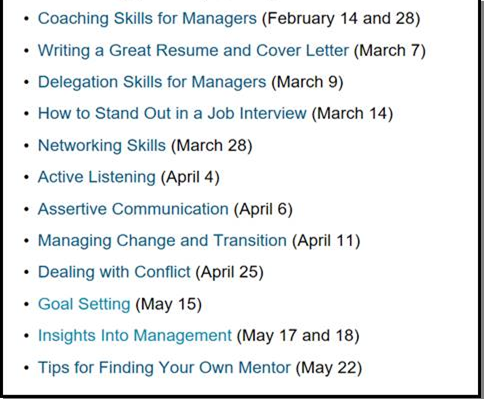Screen dimensions: 484x399
Task: Click the bullet beside Goal Setting
Action: [27, 304]
